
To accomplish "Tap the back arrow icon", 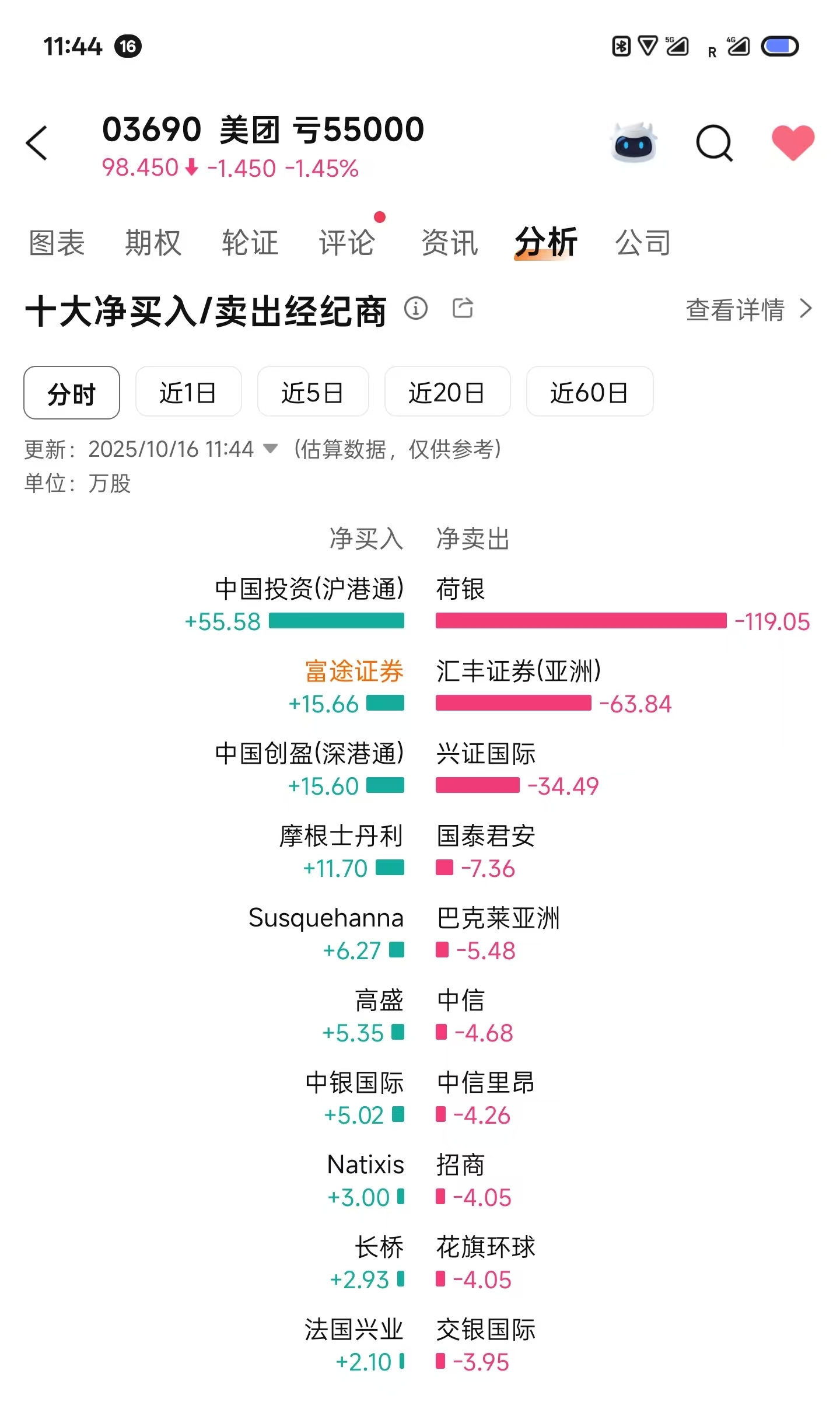I will click(37, 143).
